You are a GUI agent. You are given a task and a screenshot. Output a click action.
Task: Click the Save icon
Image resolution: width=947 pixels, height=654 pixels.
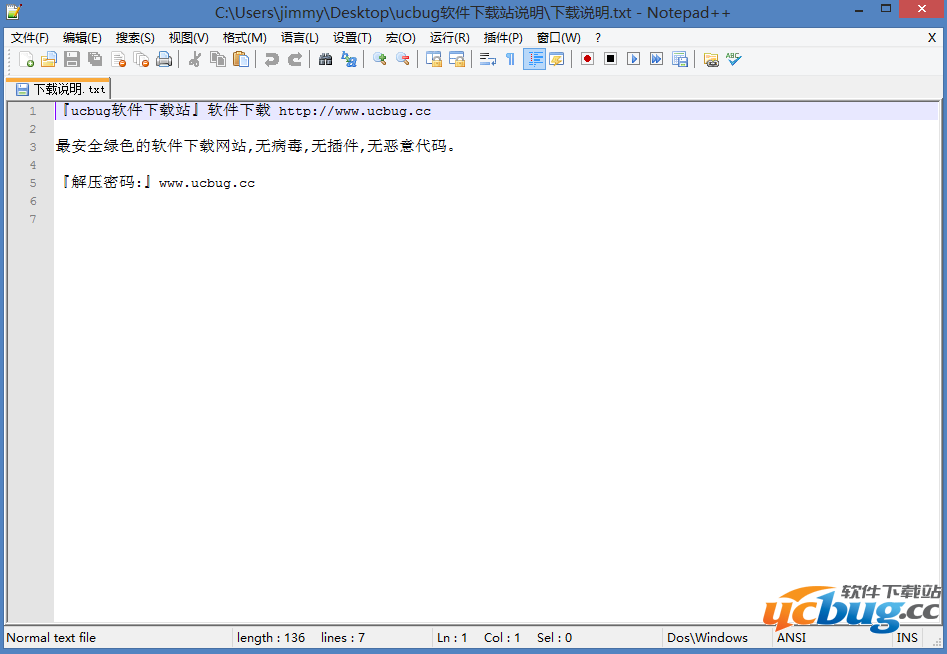tap(71, 59)
